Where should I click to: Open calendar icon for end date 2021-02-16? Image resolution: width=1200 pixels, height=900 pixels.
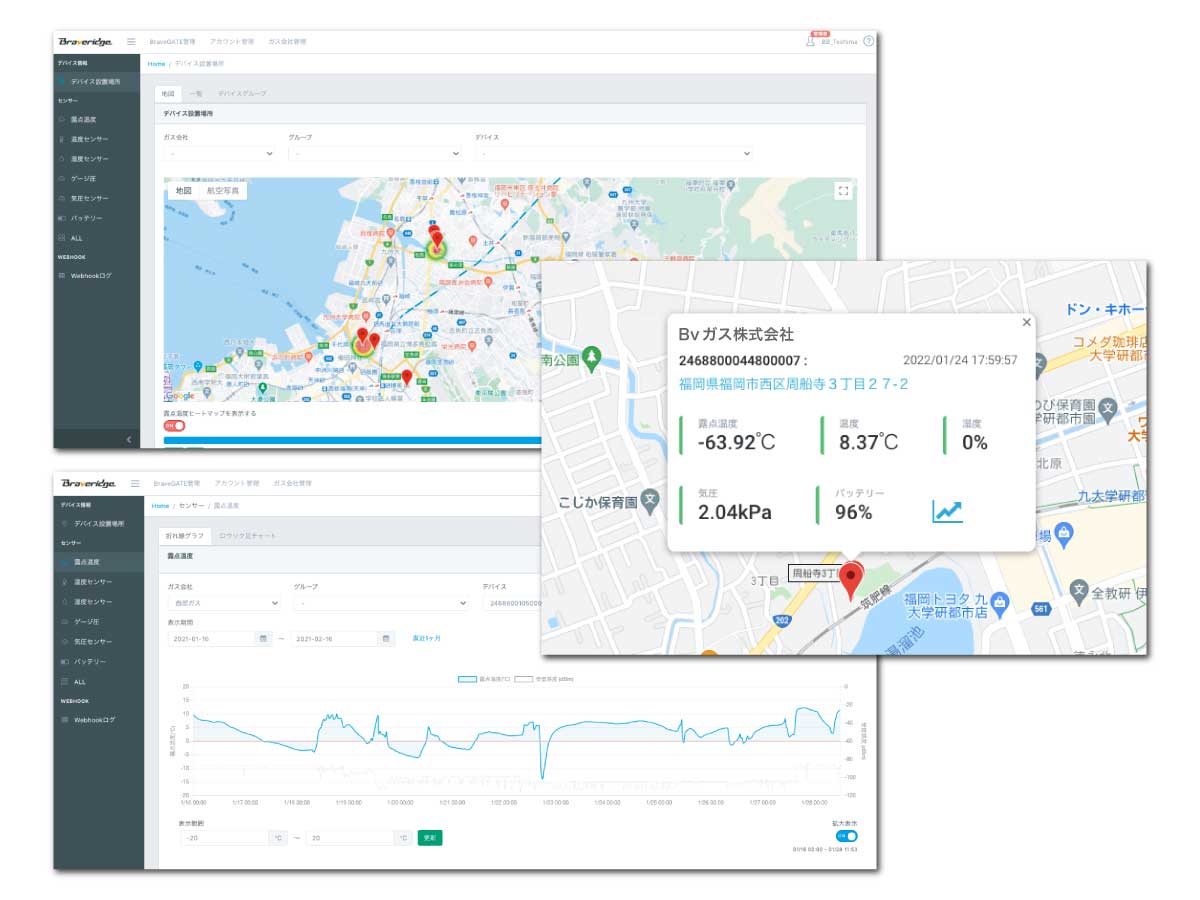click(x=387, y=638)
